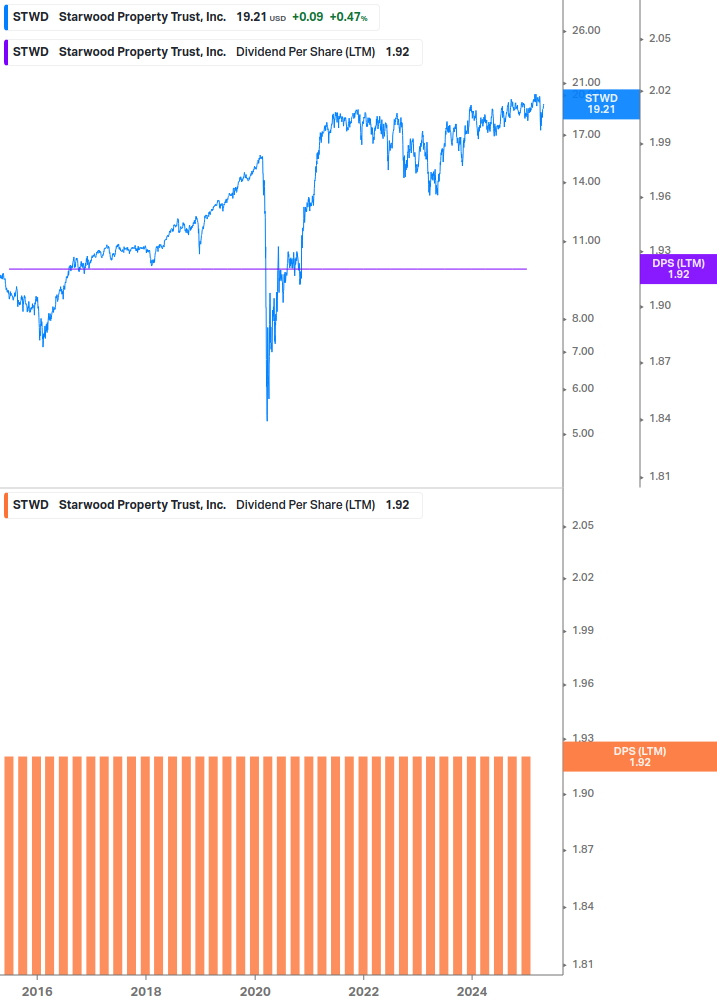Click the 1.99 label on the lower pane axis

point(583,630)
